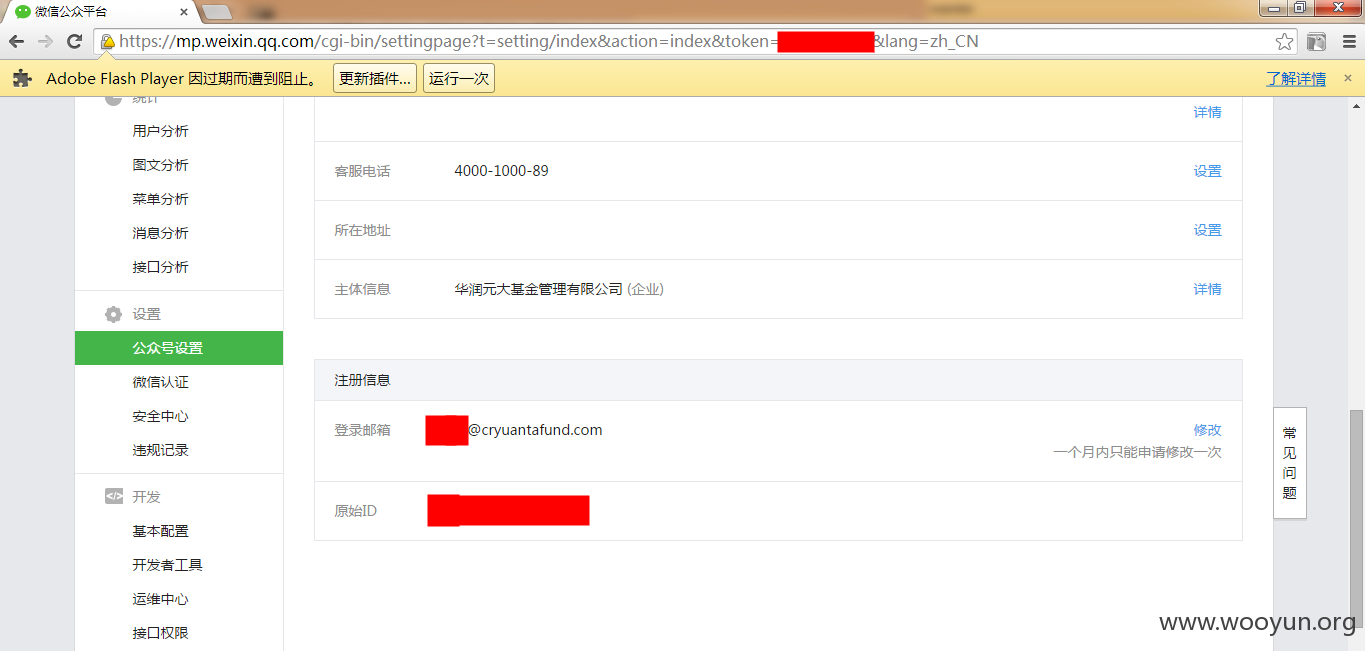Click 设置 link for 所在地址

[x=1207, y=230]
